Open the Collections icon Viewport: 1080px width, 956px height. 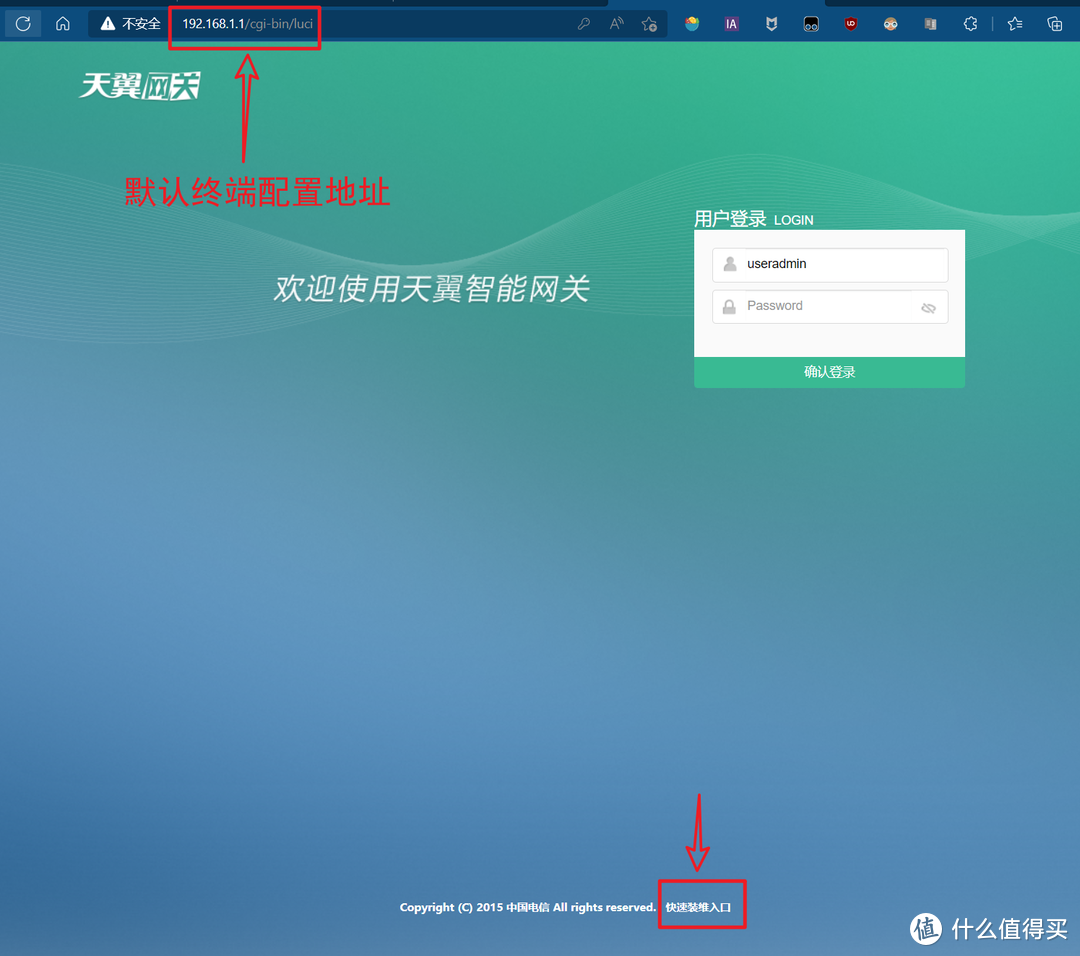[1055, 23]
